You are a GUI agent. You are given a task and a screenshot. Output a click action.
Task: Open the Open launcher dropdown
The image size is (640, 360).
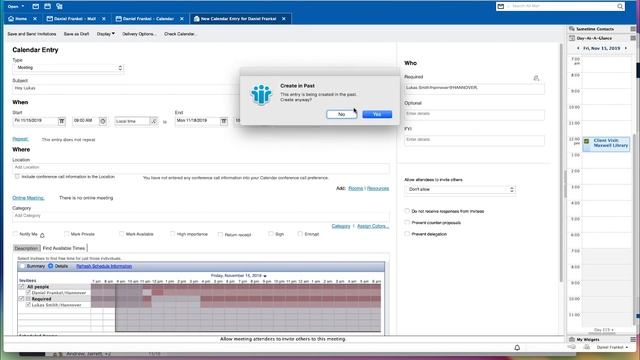(16, 6)
